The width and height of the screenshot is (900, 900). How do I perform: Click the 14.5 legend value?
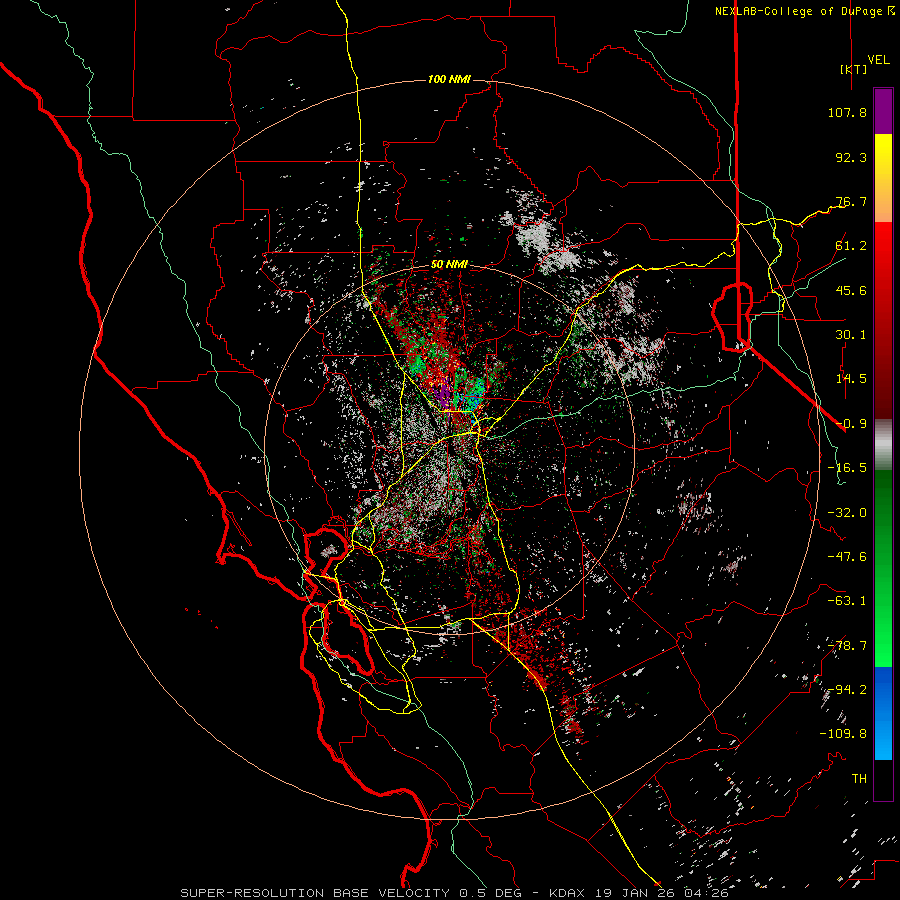coord(851,379)
